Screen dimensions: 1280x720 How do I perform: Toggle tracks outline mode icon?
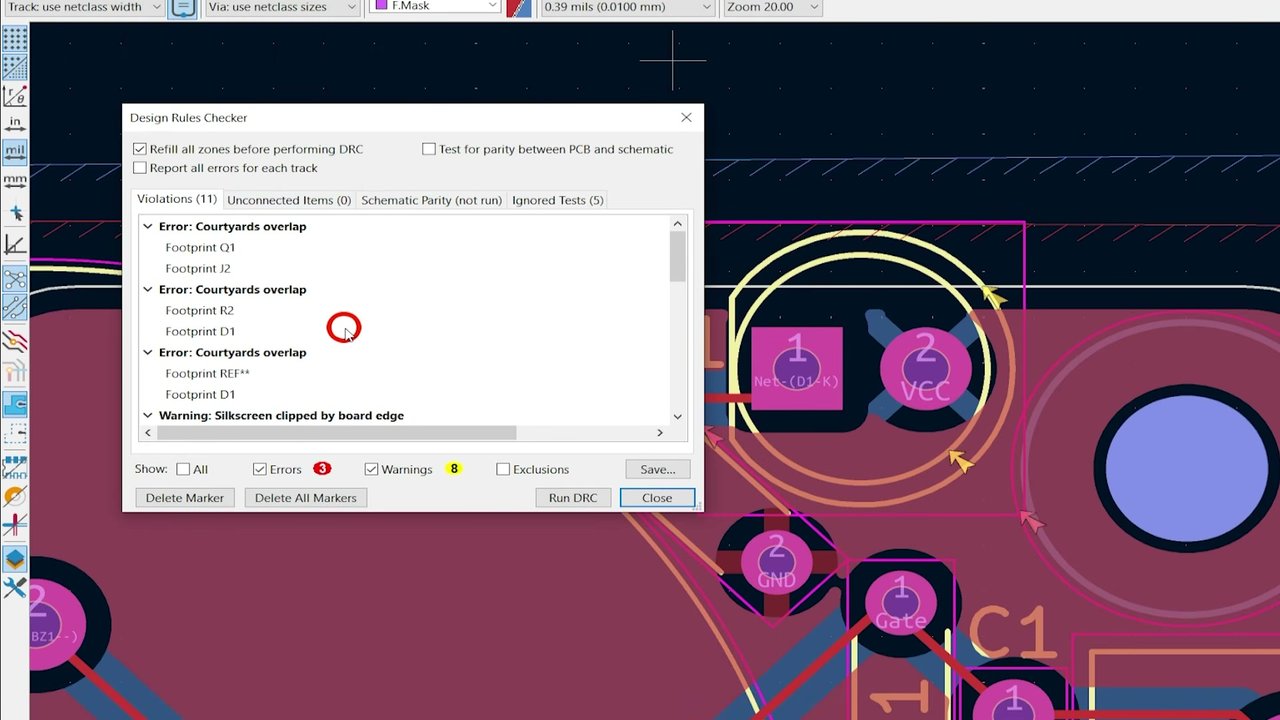(x=15, y=524)
